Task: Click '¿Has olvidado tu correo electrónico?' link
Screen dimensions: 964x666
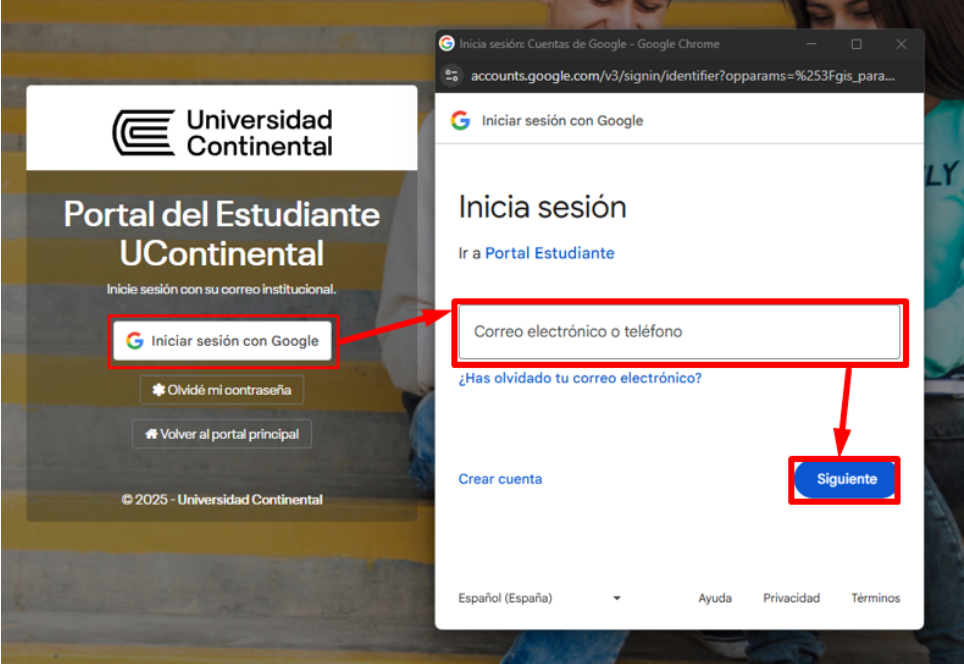Action: pos(580,378)
